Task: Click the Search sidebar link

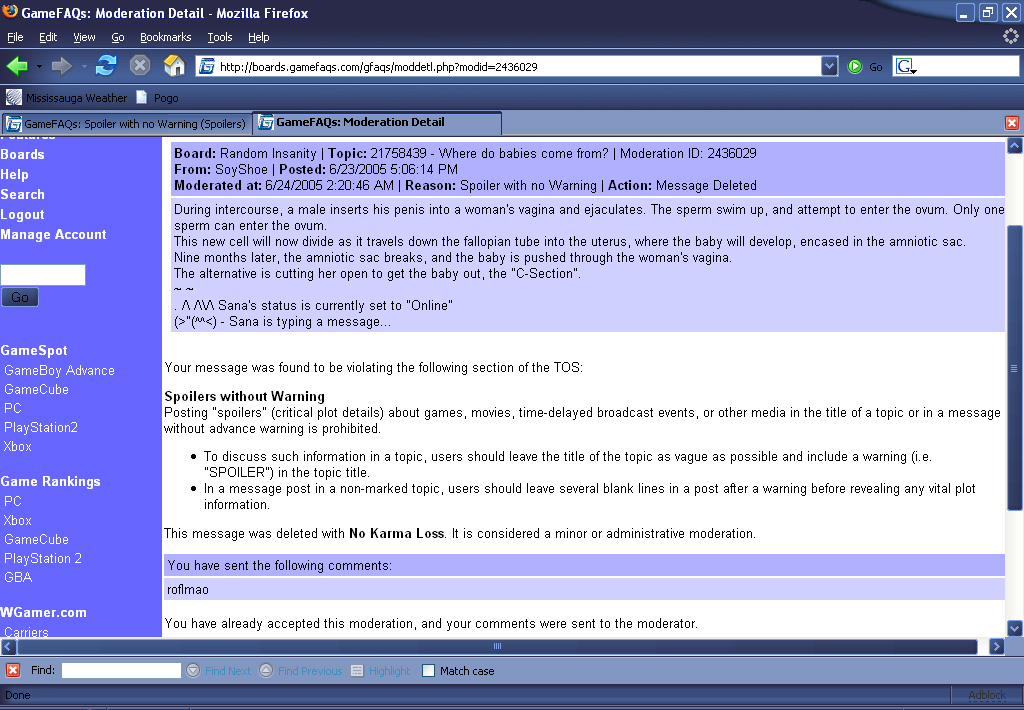Action: pos(22,195)
